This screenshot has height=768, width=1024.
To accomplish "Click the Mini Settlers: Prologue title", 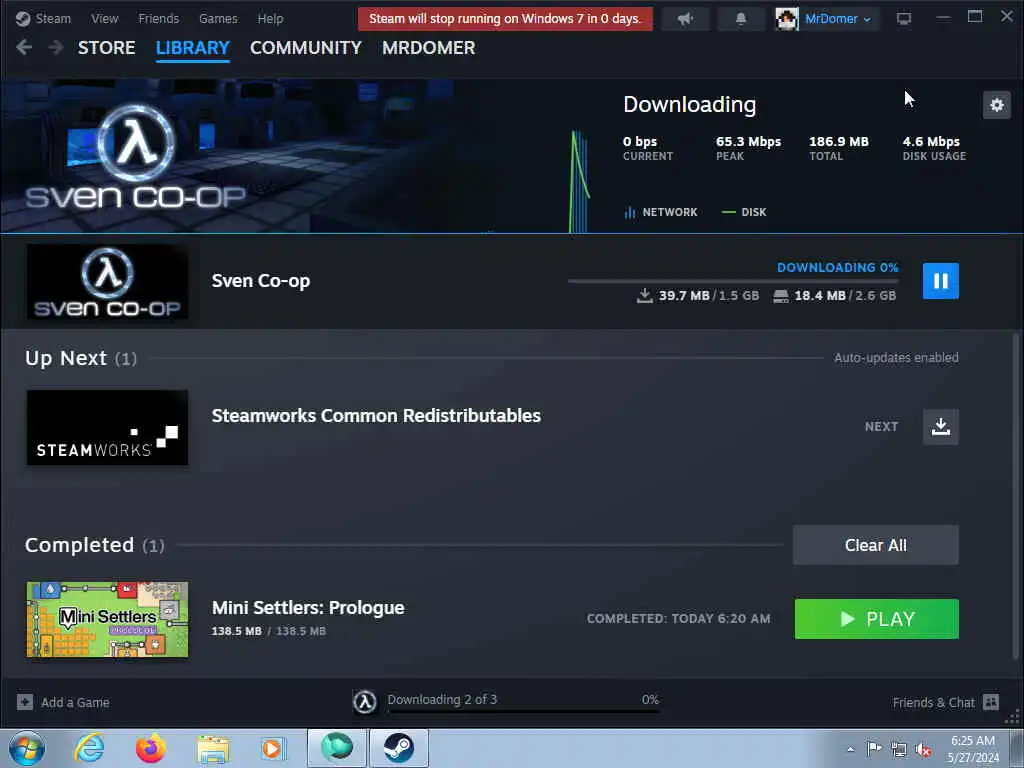I will tap(308, 607).
